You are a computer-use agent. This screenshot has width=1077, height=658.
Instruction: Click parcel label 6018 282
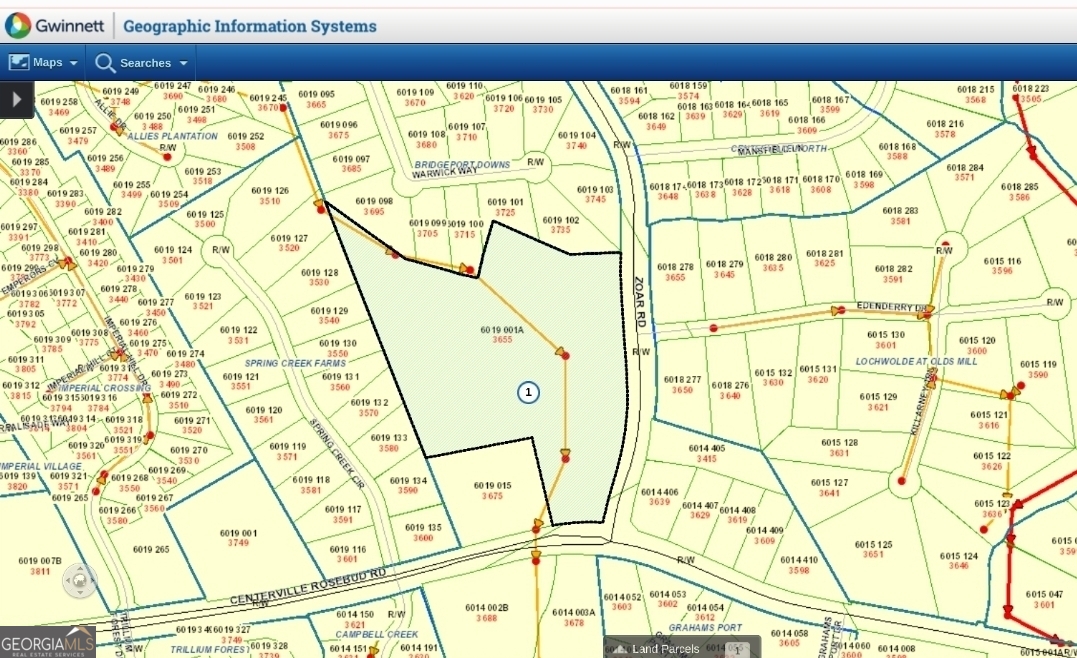894,269
